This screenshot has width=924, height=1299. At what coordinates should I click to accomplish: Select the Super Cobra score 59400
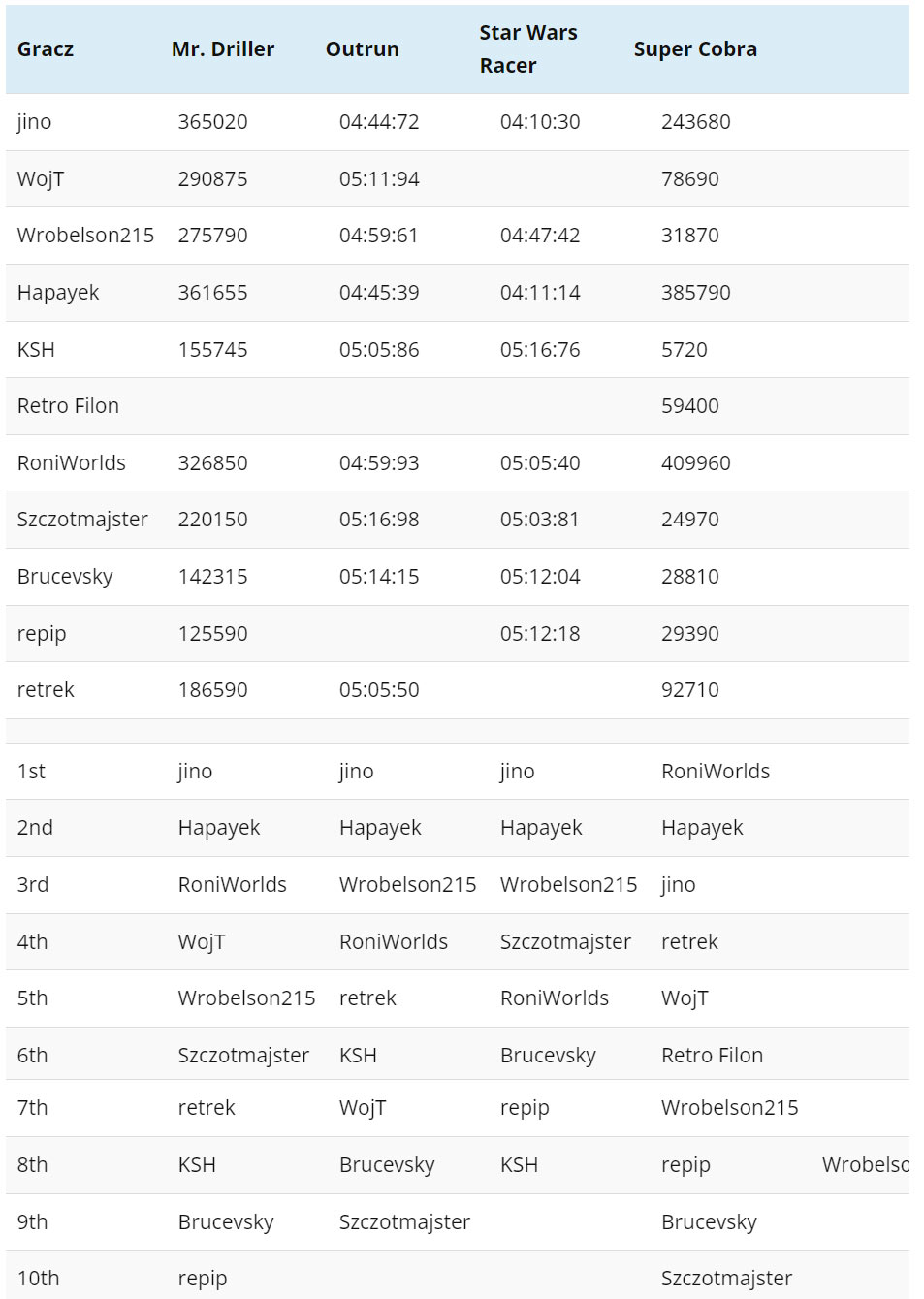tap(689, 406)
